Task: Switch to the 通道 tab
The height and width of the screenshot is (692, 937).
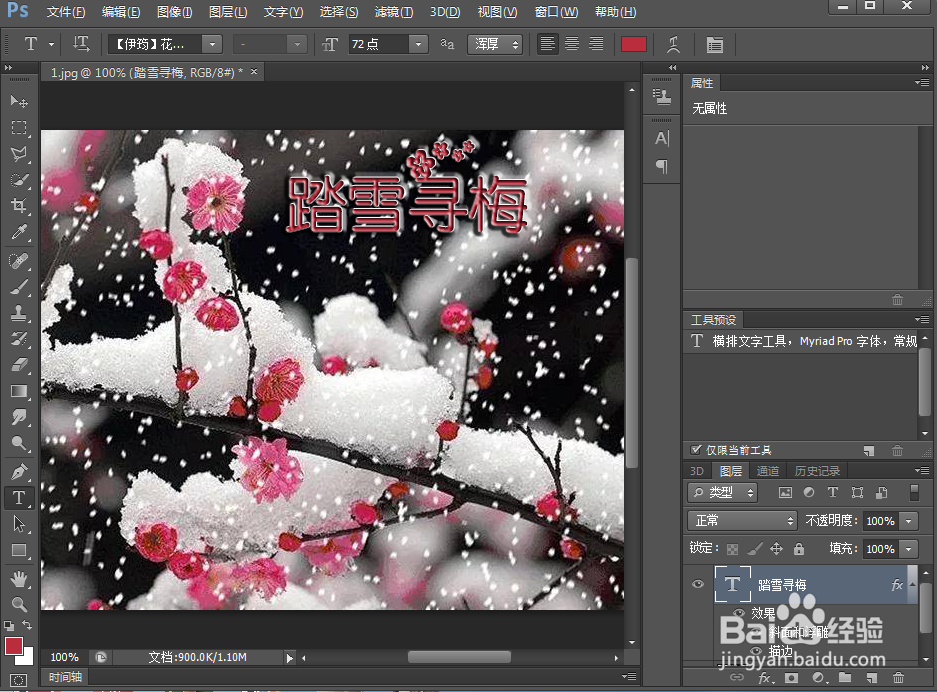Action: pyautogui.click(x=768, y=470)
